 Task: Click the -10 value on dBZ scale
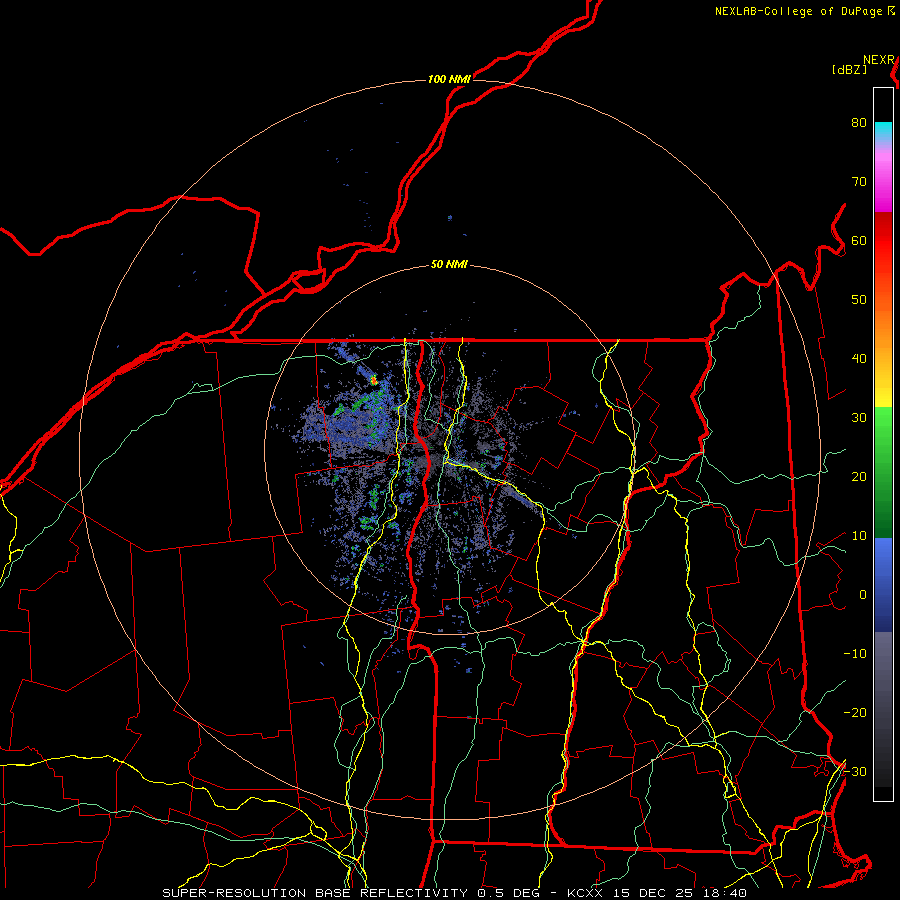pos(855,654)
